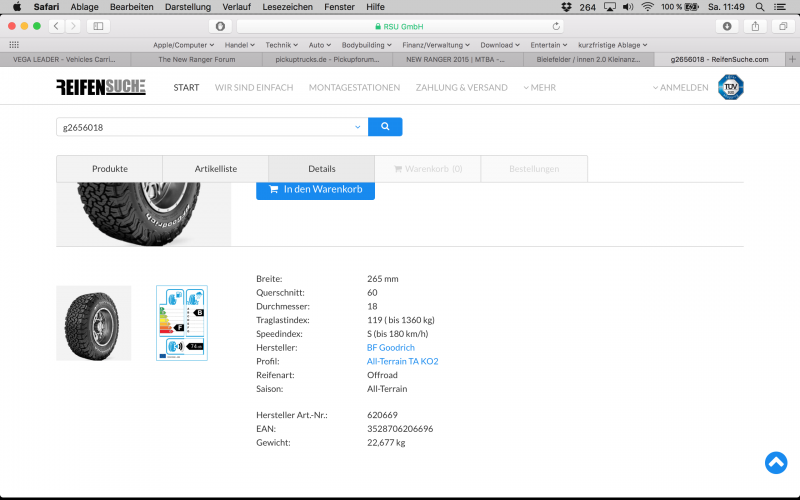Viewport: 800px width, 500px height.
Task: Switch to The New Ranger Forum browser tab
Action: (x=196, y=59)
